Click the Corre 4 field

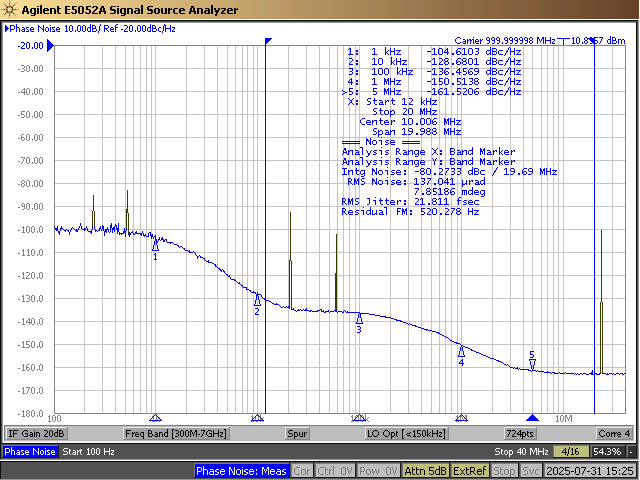614,433
